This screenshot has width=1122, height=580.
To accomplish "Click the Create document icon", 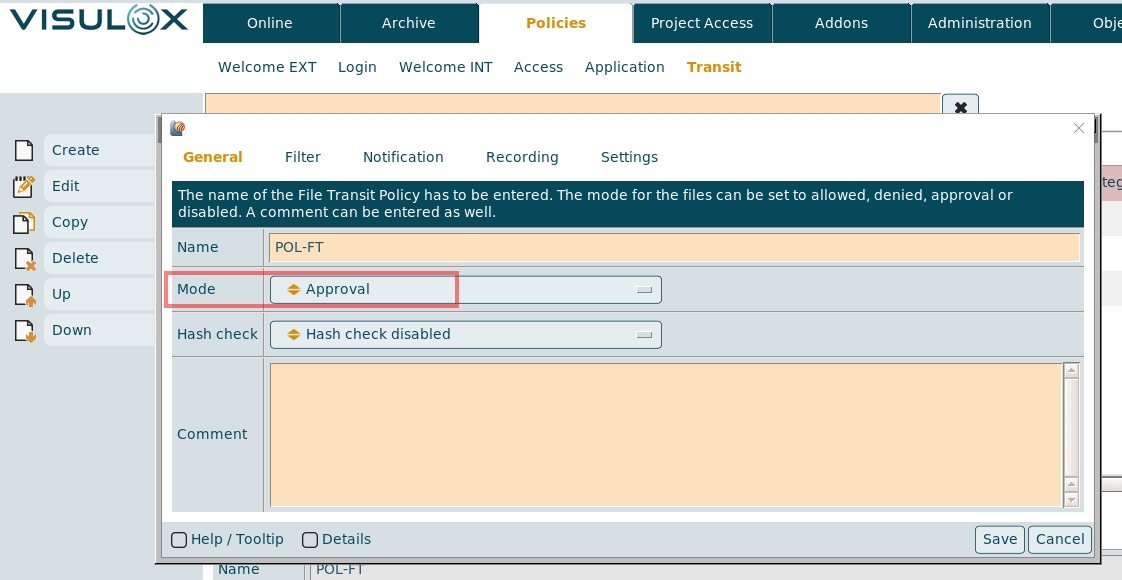I will point(25,150).
